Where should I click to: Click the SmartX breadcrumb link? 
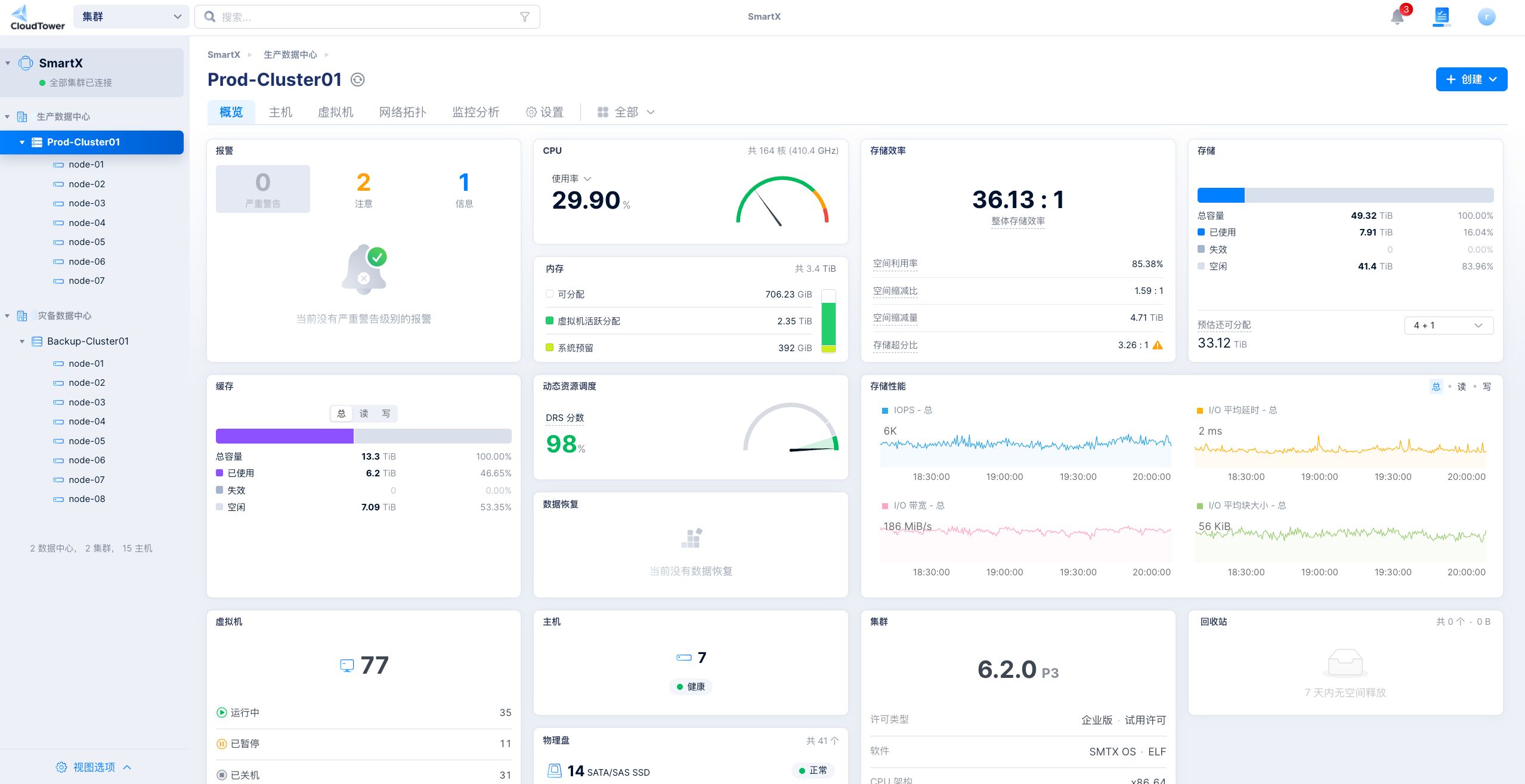224,55
